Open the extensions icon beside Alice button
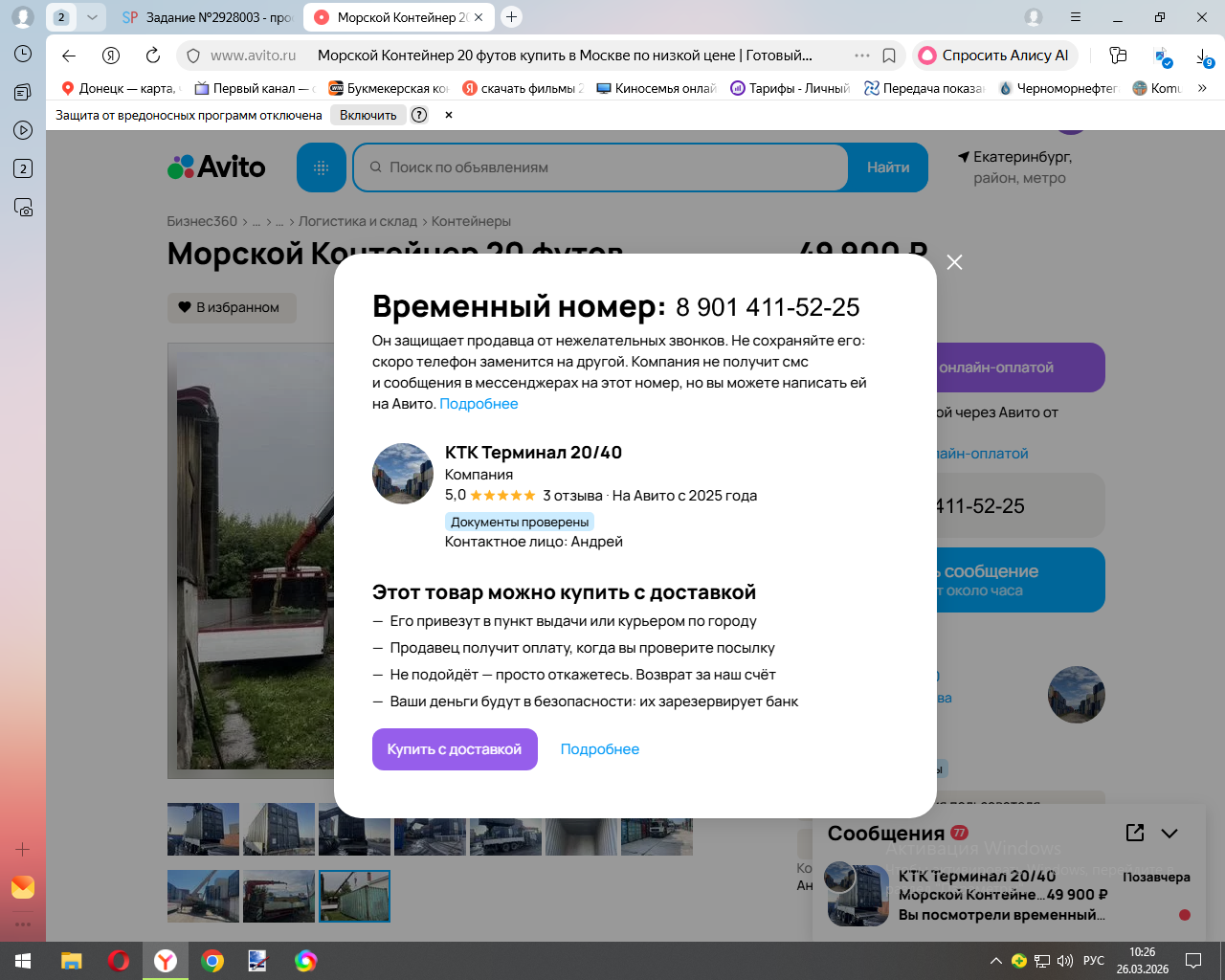Screen dimensions: 1225x980 pos(1118,56)
